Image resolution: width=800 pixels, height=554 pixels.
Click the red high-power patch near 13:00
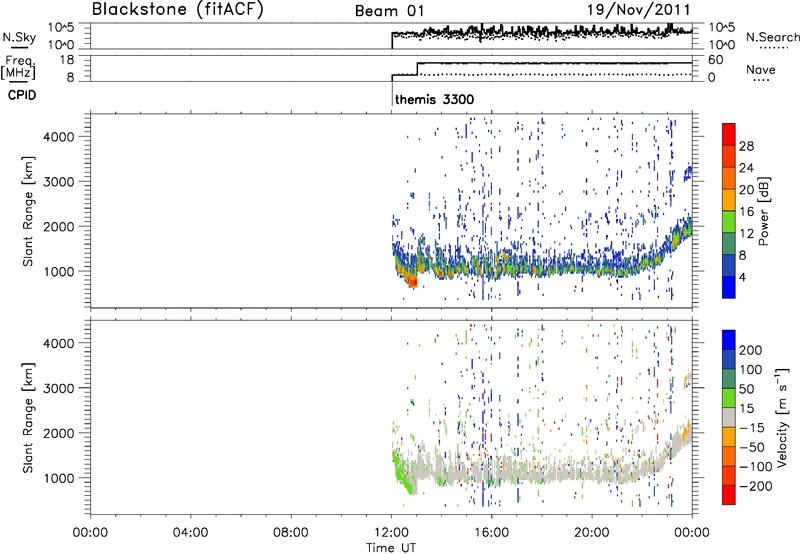410,279
